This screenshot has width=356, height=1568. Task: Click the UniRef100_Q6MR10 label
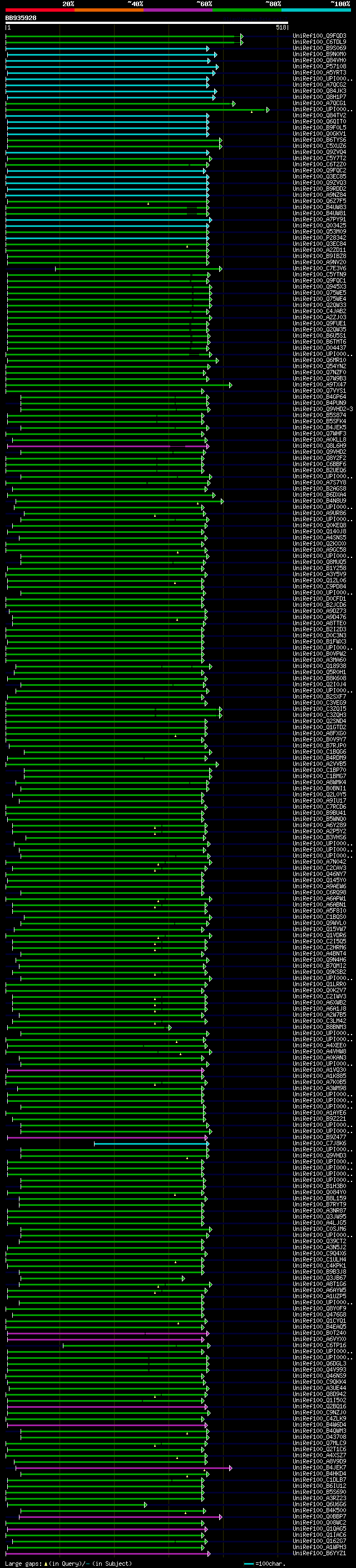pos(319,360)
